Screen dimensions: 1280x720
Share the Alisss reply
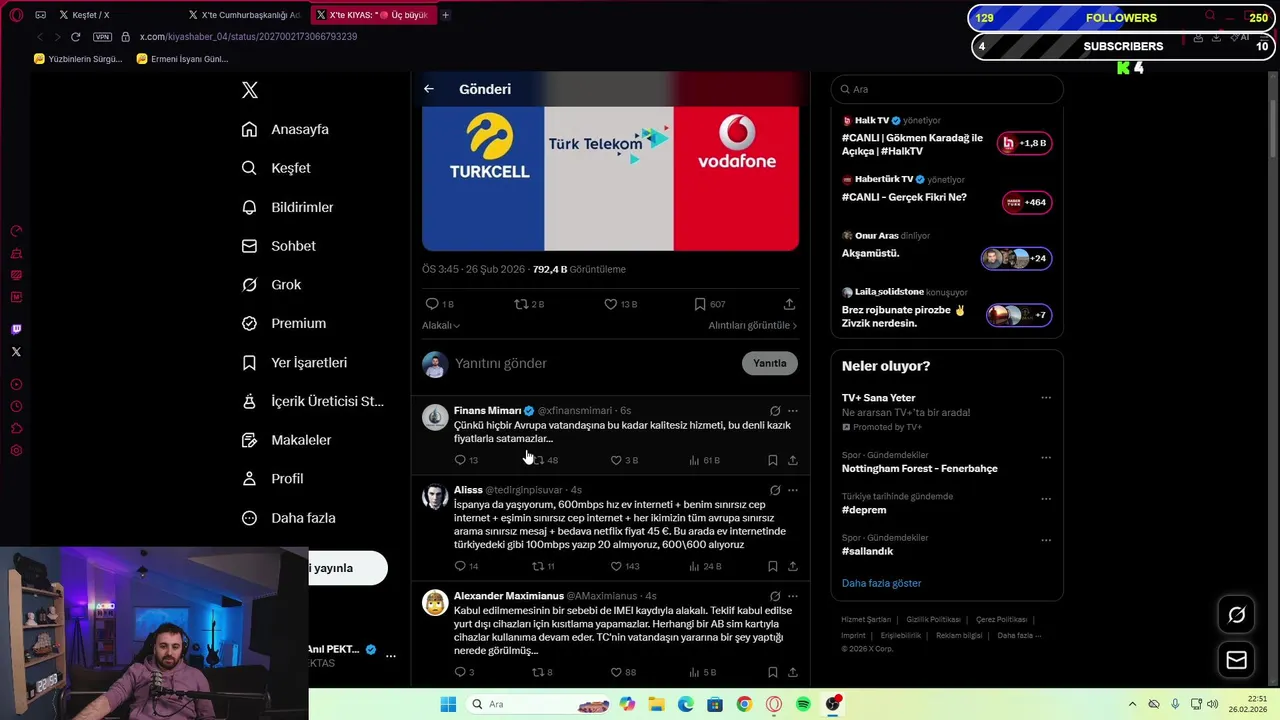pos(793,566)
